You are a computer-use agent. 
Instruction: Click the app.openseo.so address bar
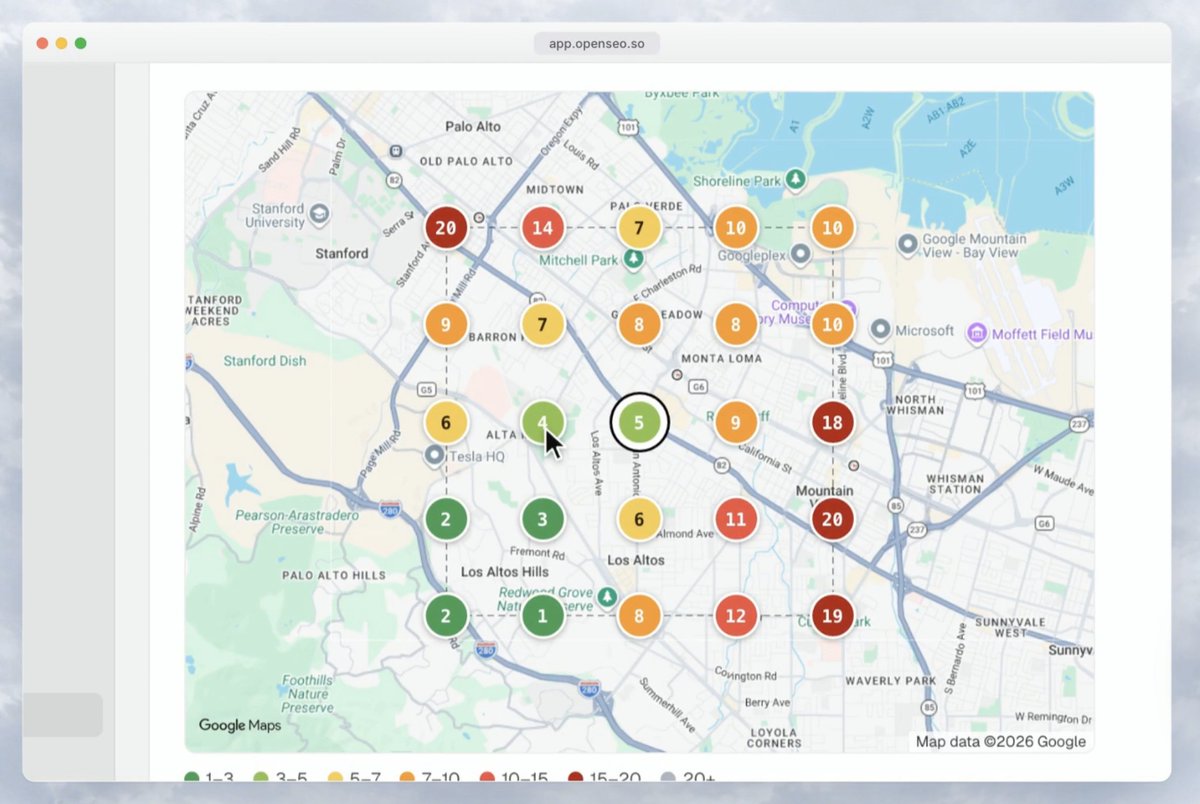597,44
